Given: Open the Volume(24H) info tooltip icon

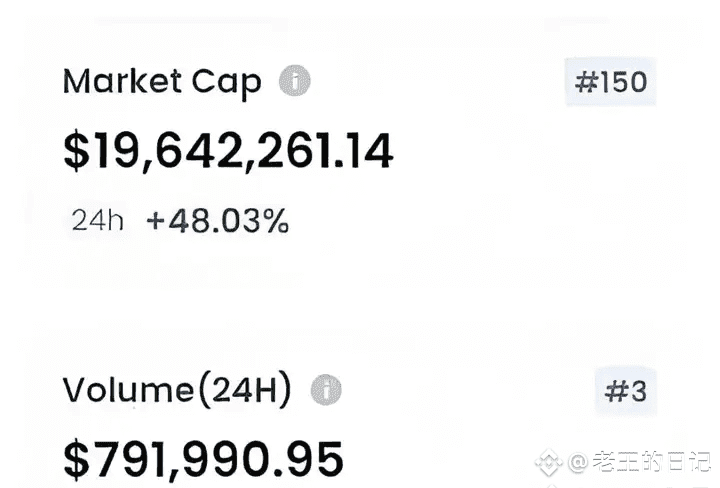Looking at the screenshot, I should pos(325,390).
